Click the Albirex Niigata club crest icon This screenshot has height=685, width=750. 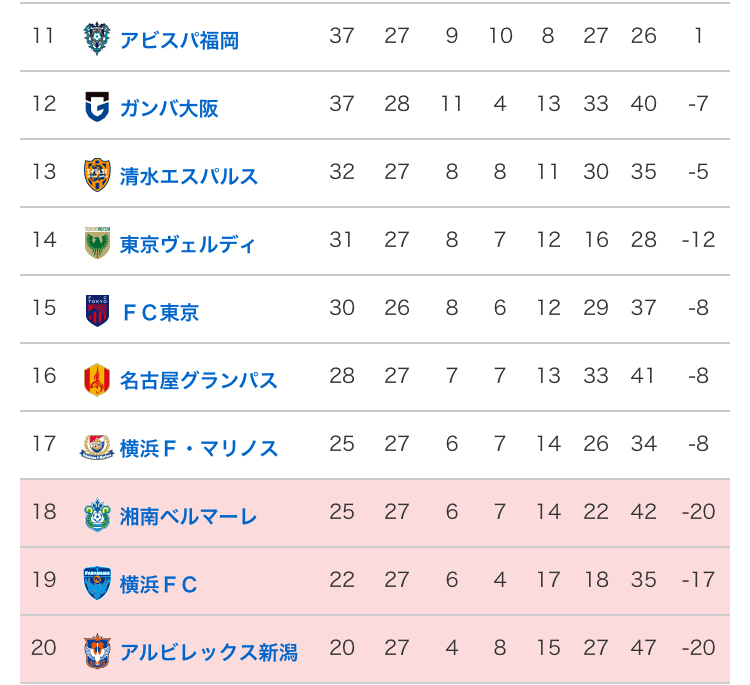pos(96,650)
